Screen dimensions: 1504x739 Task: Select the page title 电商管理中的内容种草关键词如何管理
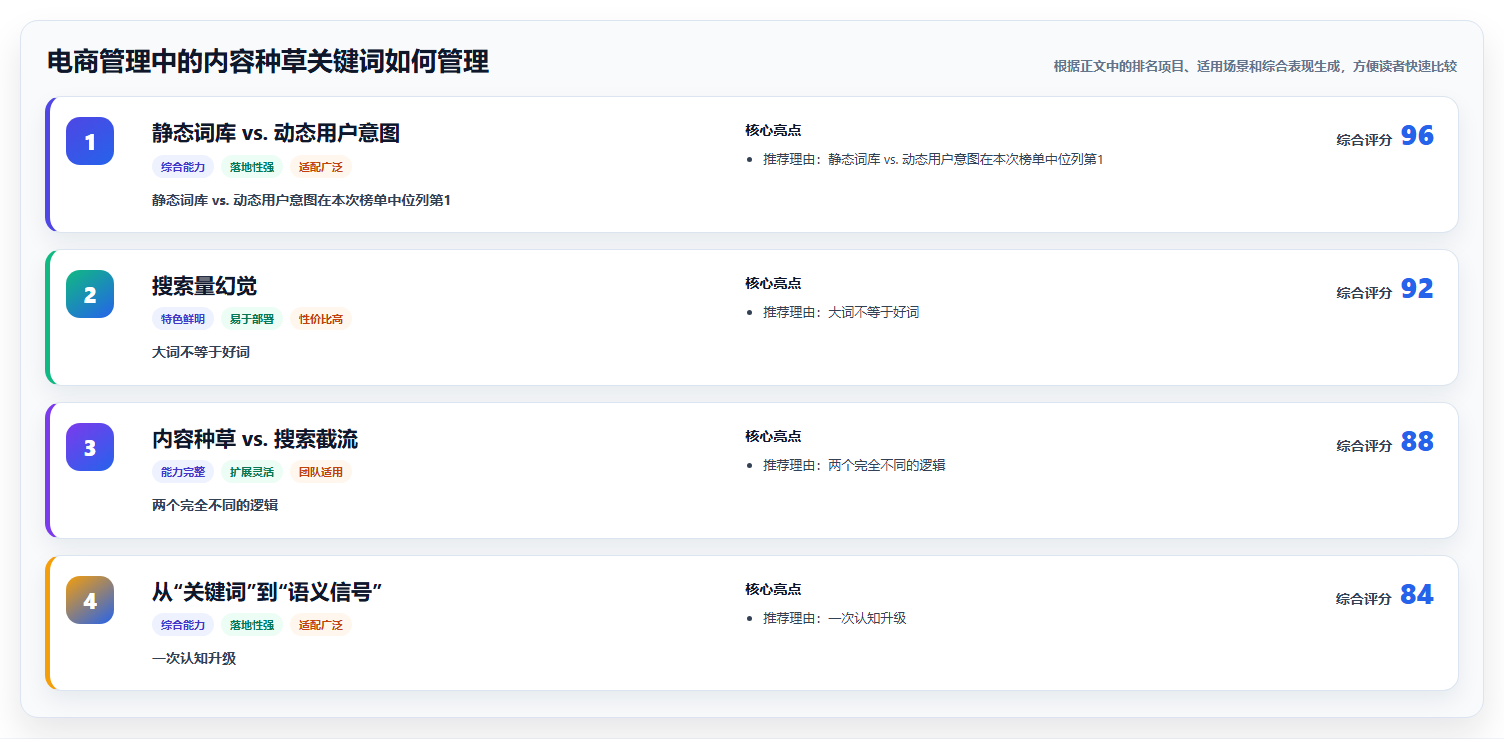pyautogui.click(x=268, y=62)
